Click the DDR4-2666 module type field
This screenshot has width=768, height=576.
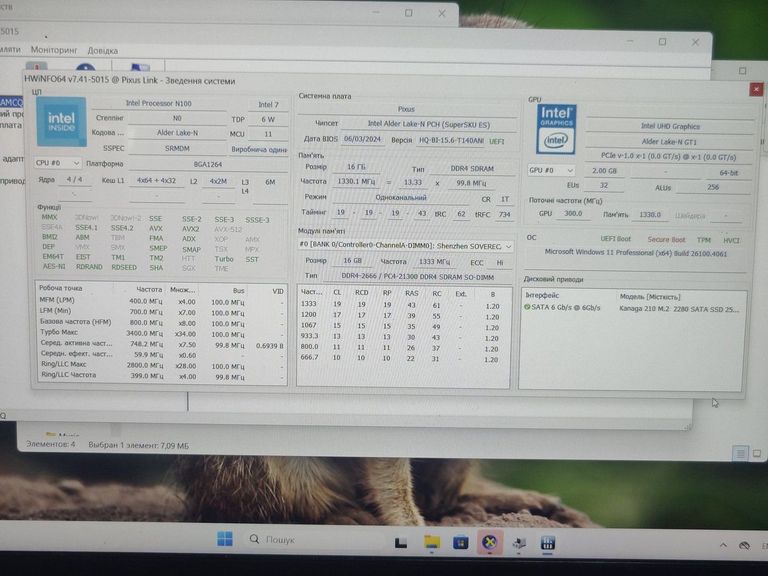coord(417,277)
